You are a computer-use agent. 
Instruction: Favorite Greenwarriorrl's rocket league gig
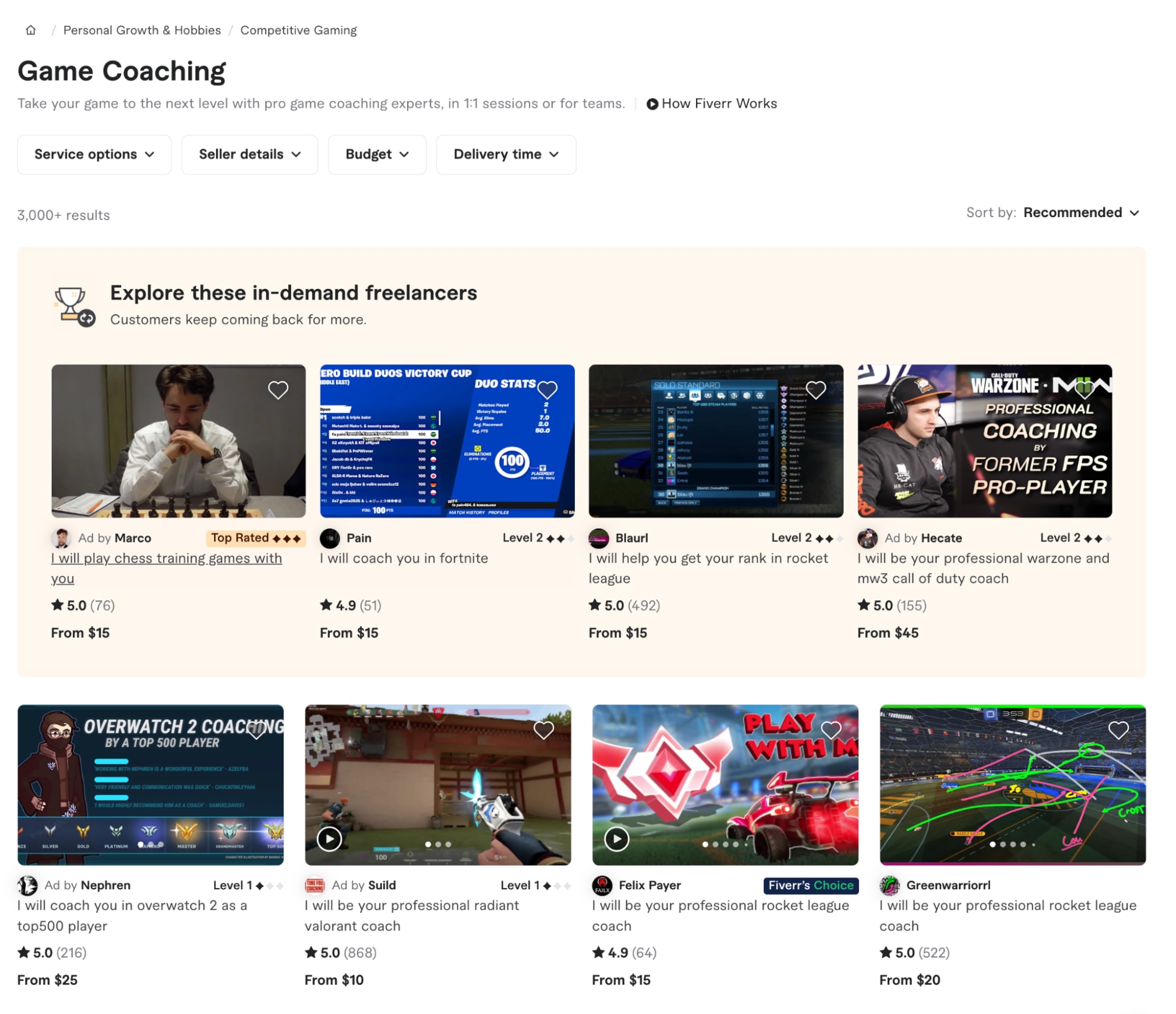click(x=1118, y=730)
